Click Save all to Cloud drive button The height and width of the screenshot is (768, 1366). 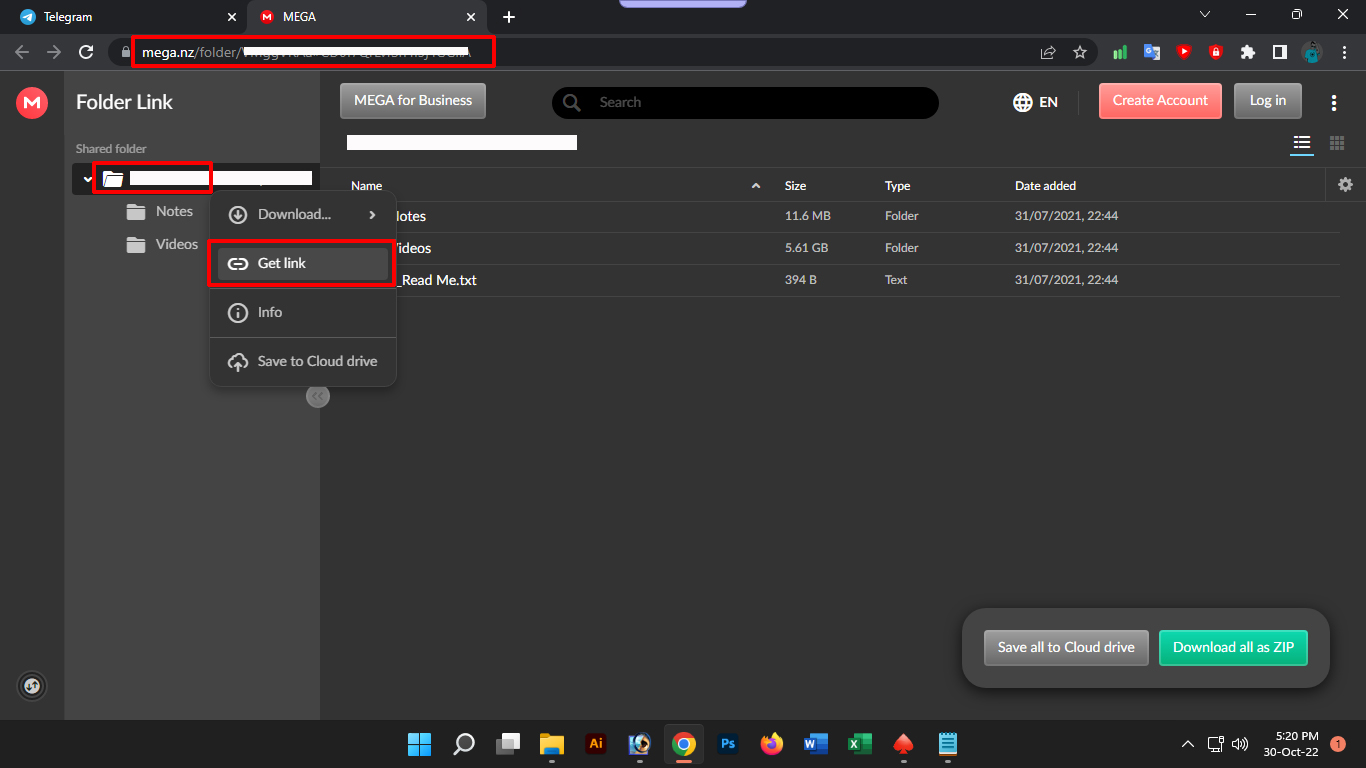point(1066,647)
